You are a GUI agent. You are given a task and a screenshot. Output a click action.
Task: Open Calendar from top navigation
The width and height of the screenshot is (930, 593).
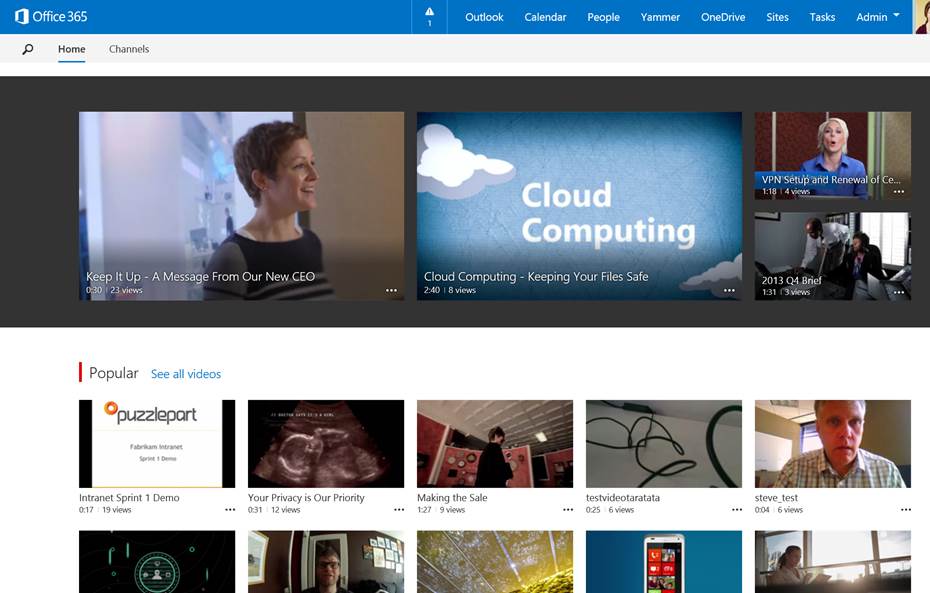545,17
